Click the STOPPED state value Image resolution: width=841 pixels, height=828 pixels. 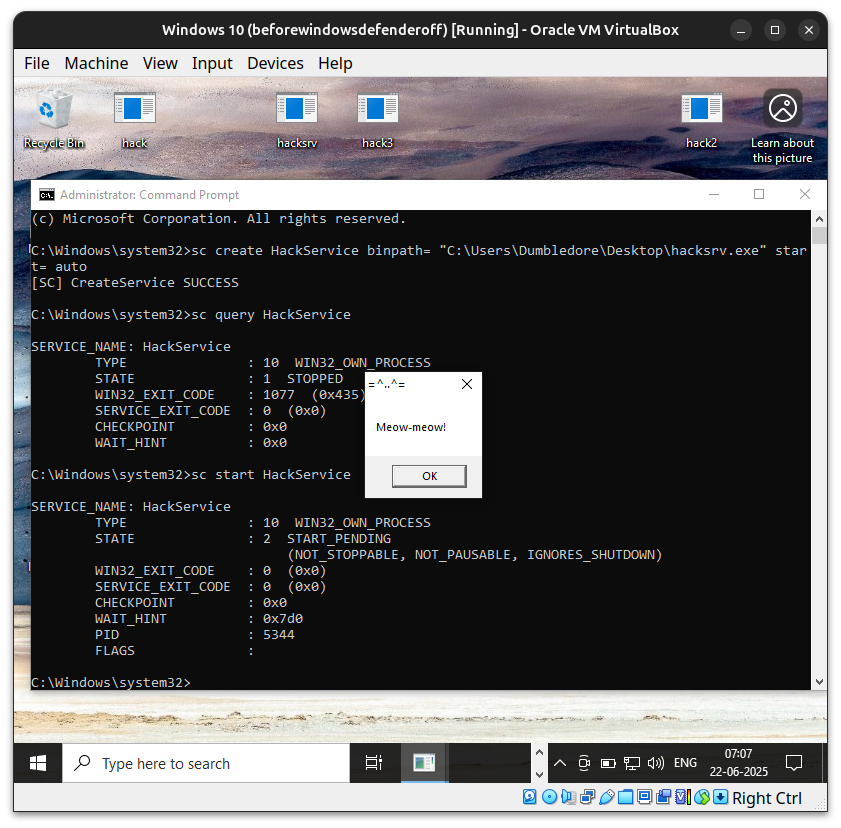click(x=315, y=379)
